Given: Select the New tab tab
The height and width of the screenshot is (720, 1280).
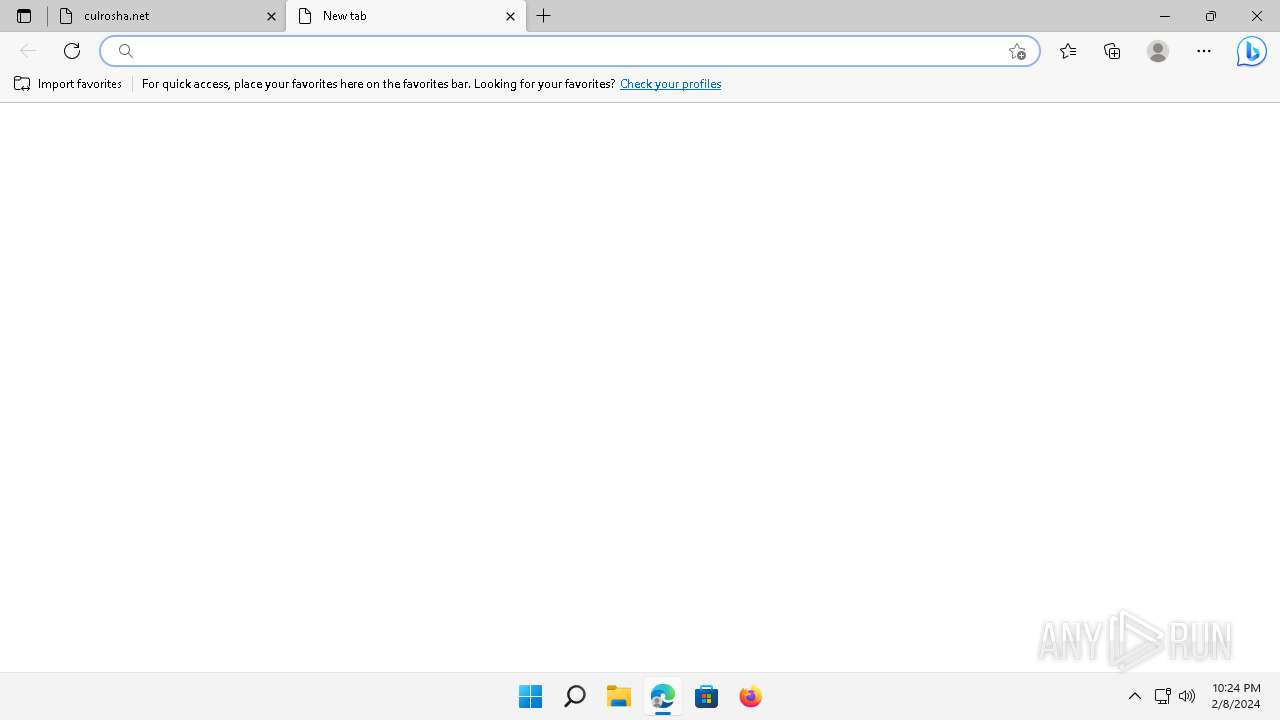Looking at the screenshot, I should 406,16.
